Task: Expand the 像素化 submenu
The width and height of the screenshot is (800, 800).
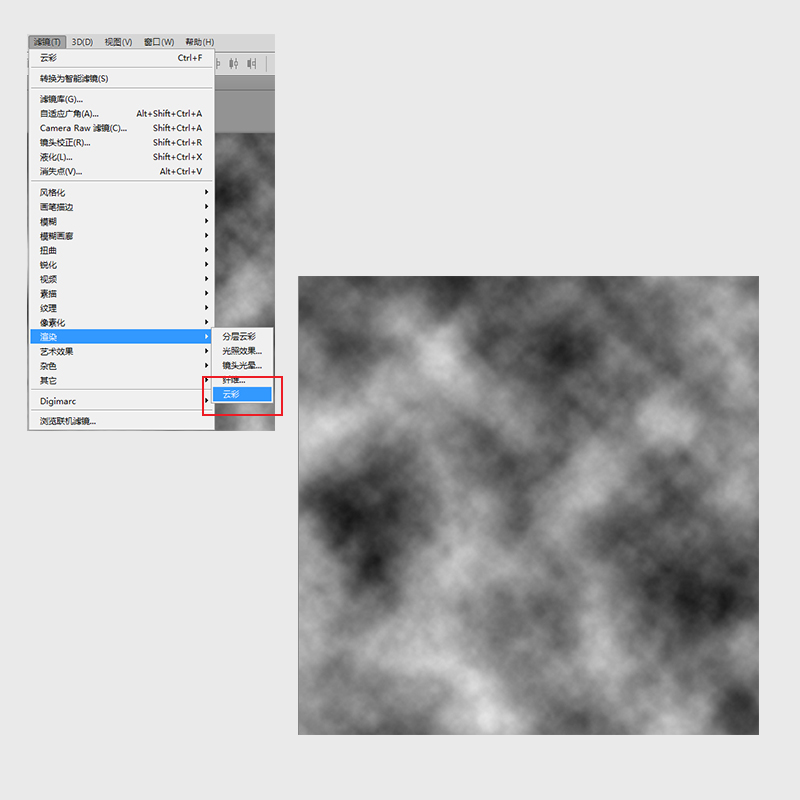Action: pyautogui.click(x=121, y=322)
